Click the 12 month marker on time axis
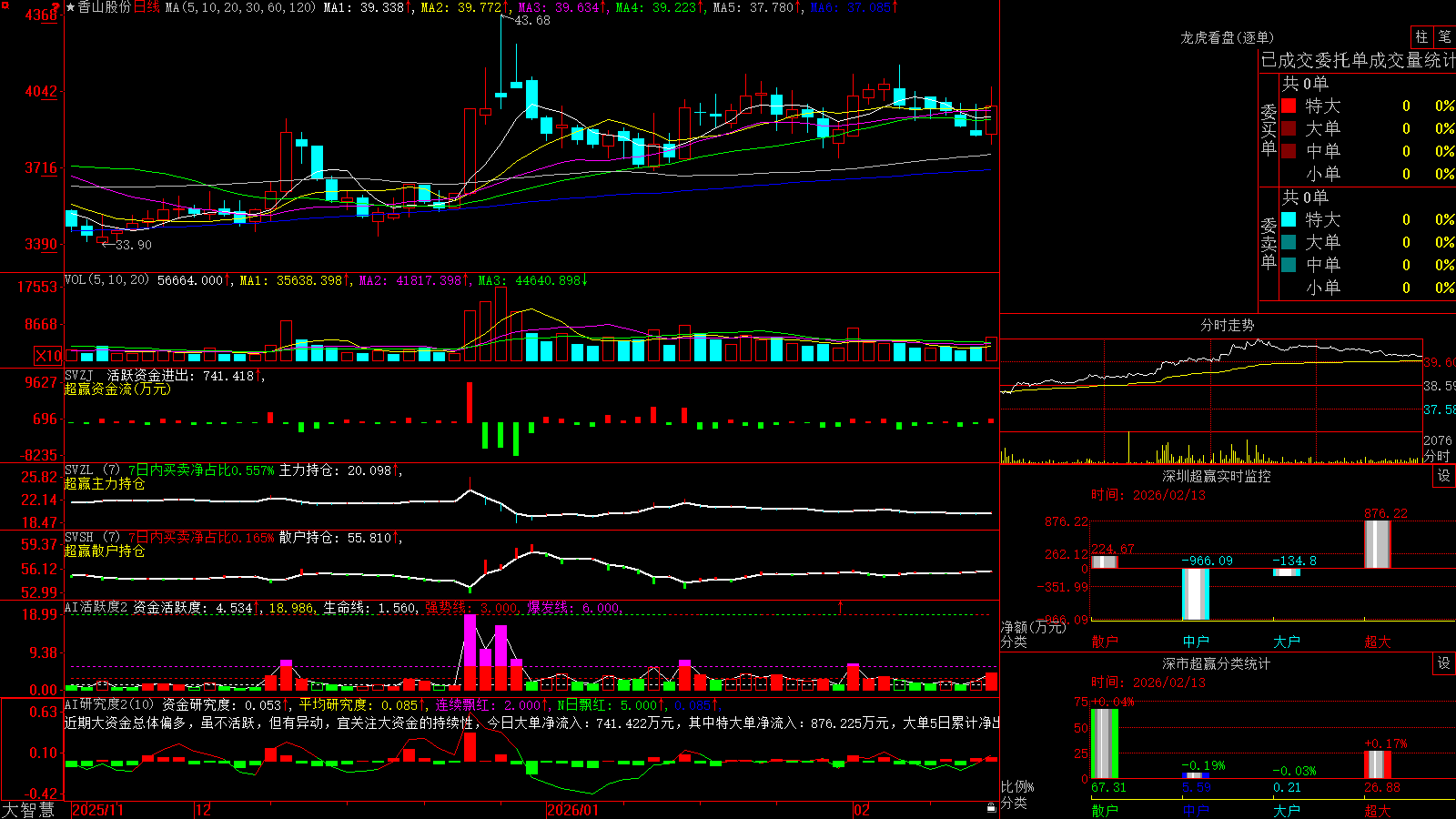The height and width of the screenshot is (819, 1456). pos(203,810)
